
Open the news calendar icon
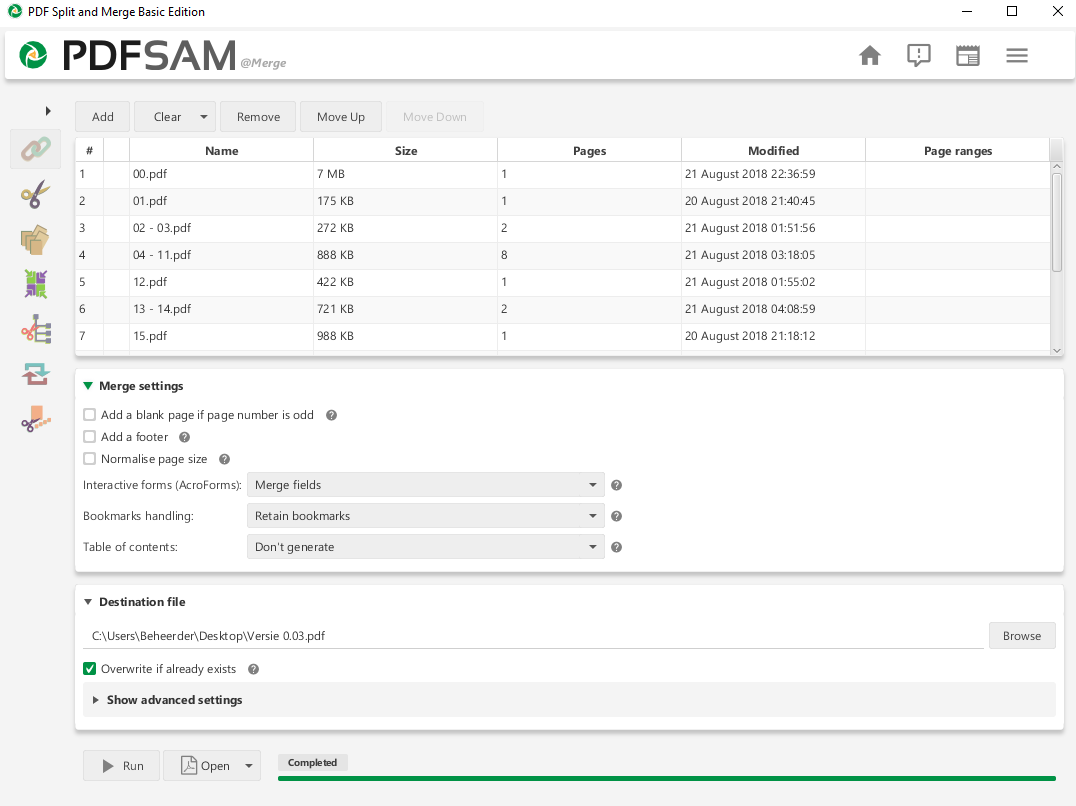(x=967, y=56)
